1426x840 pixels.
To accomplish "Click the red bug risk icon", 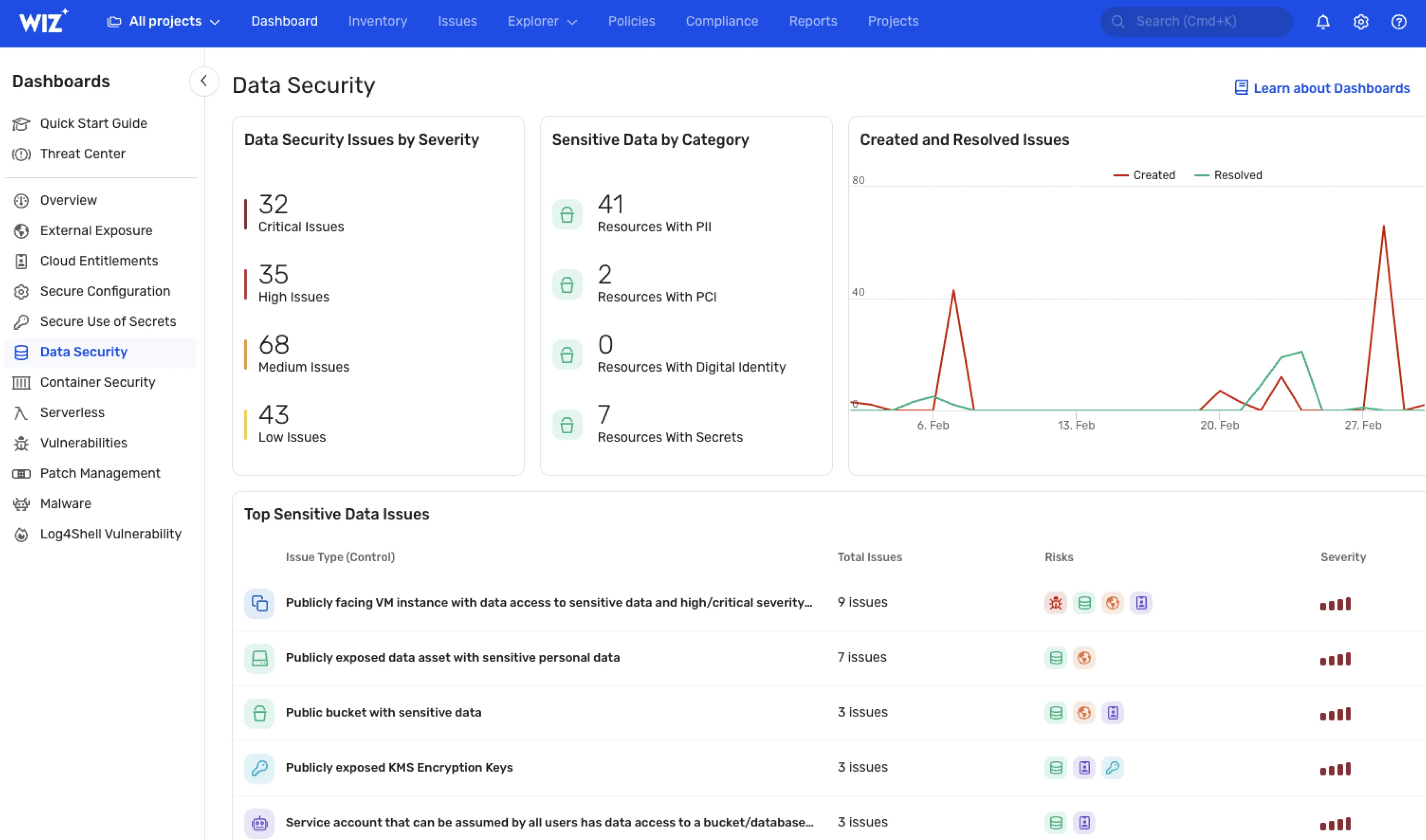I will pyautogui.click(x=1055, y=603).
